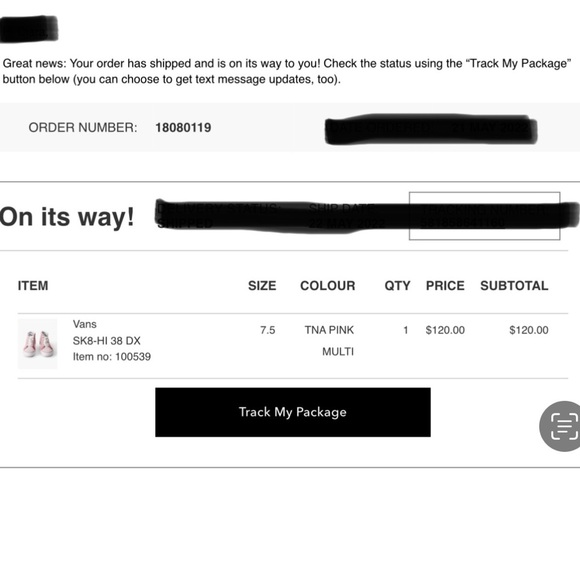The width and height of the screenshot is (580, 580).
Task: Select the 7.5 size value
Action: [267, 330]
